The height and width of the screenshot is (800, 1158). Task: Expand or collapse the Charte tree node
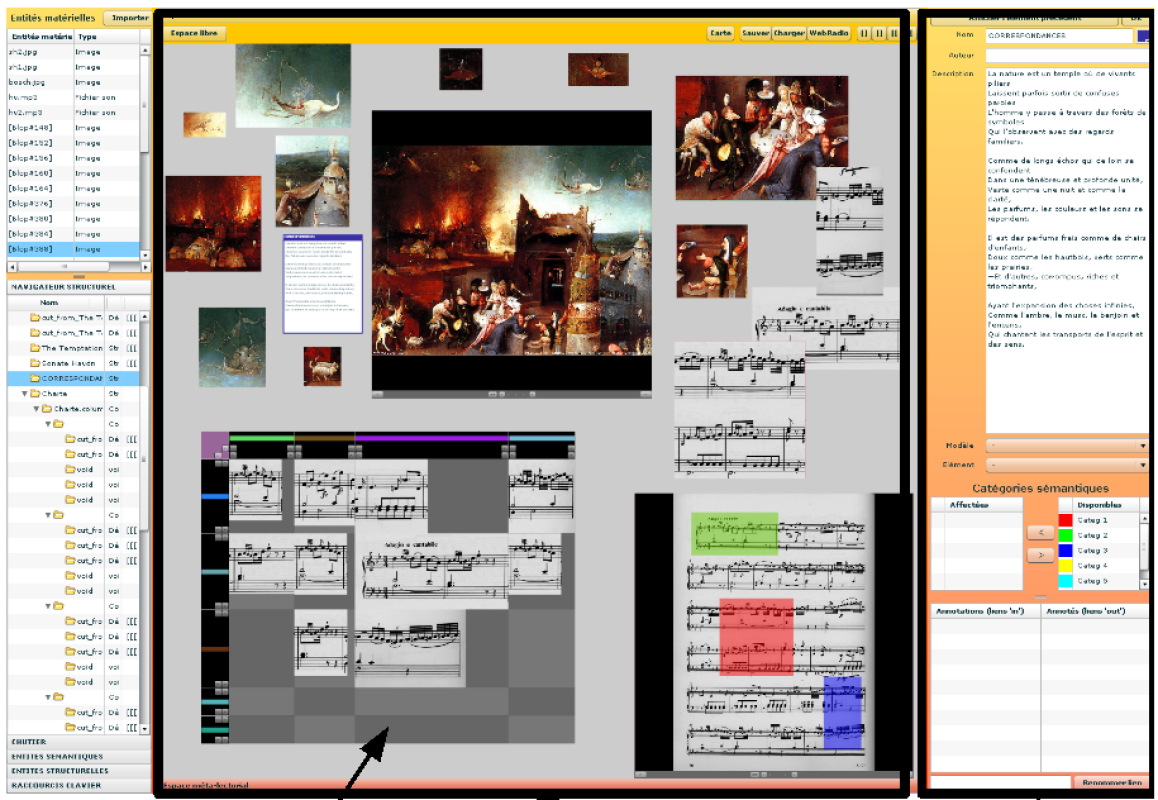pos(25,394)
